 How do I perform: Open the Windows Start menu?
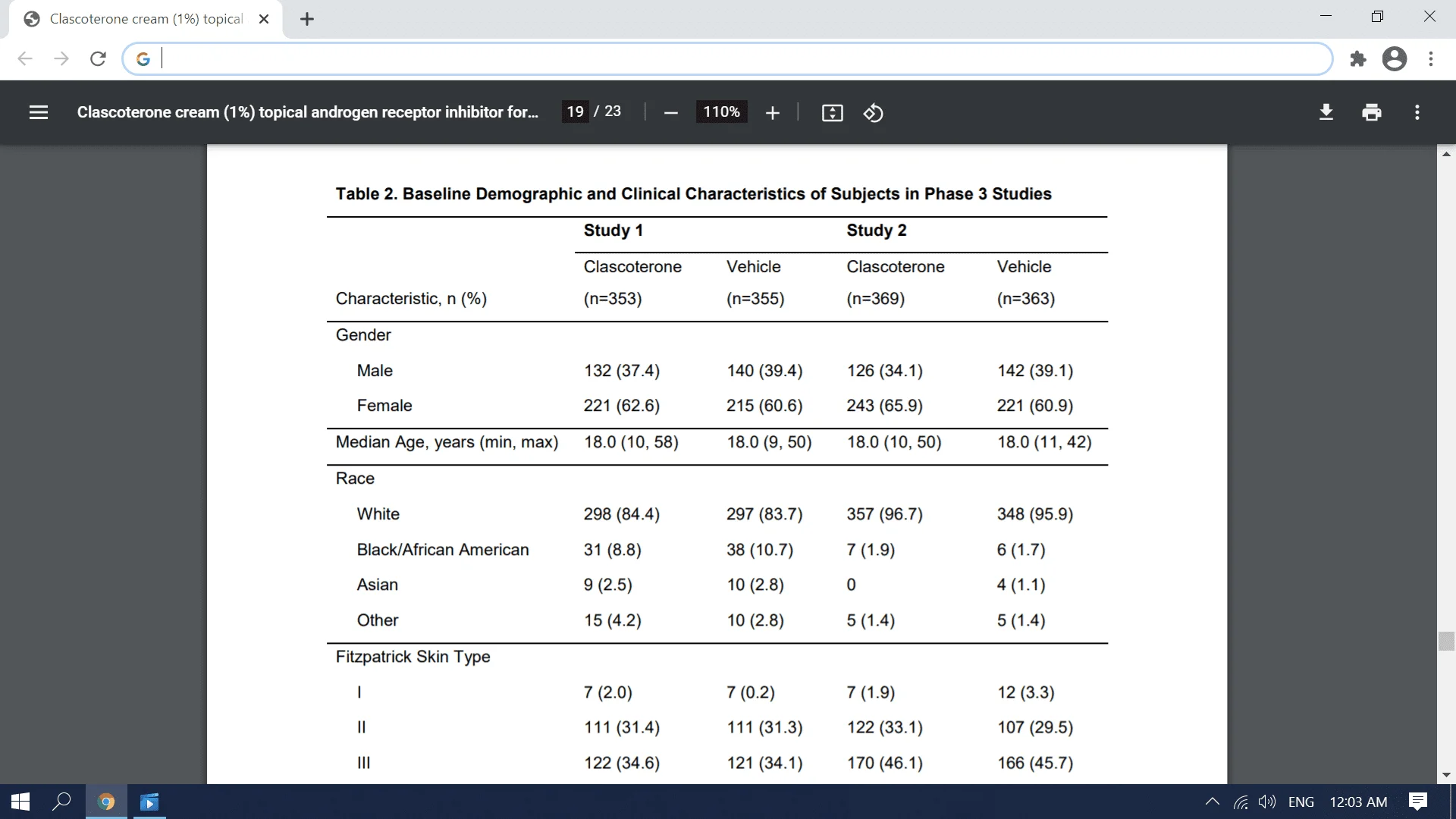pyautogui.click(x=20, y=802)
